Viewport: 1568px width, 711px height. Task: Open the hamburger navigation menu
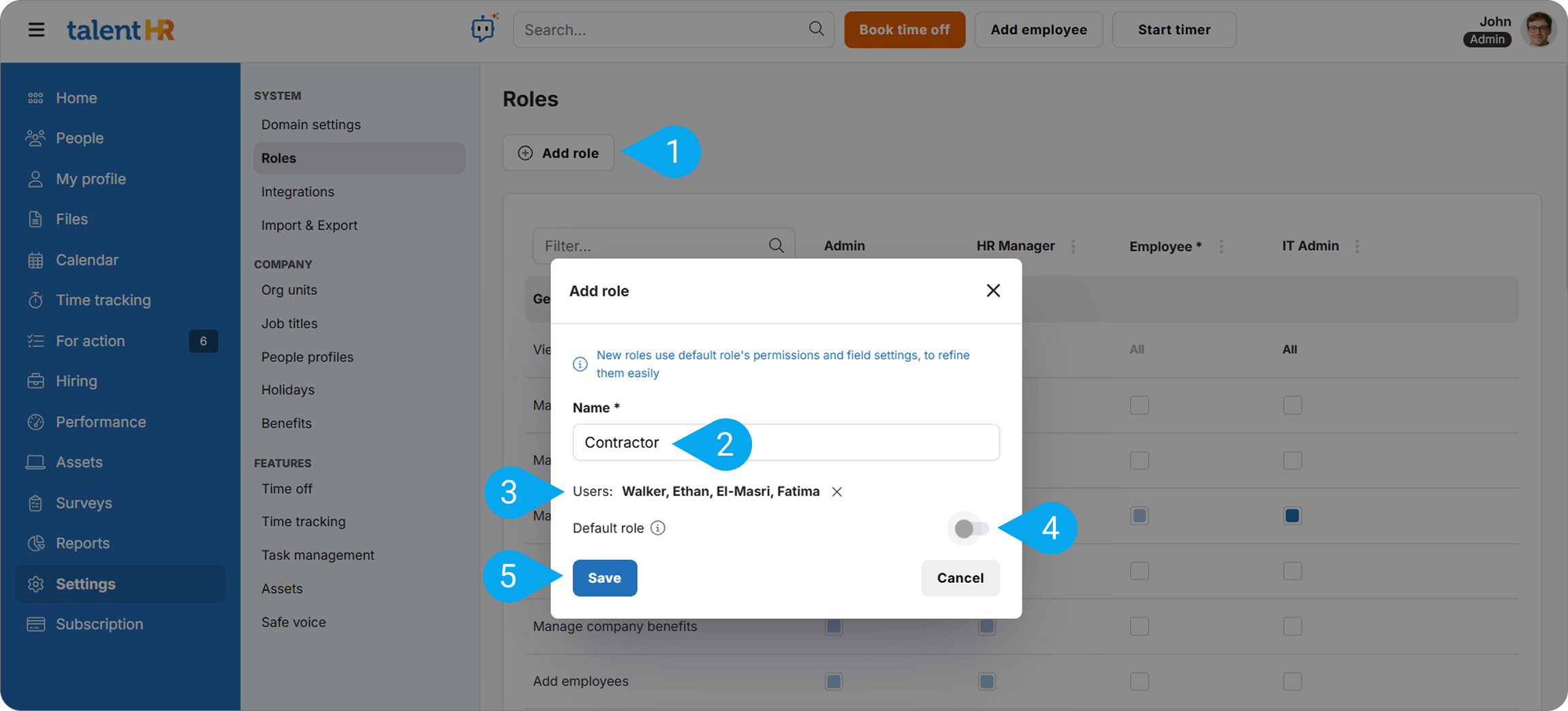click(36, 30)
